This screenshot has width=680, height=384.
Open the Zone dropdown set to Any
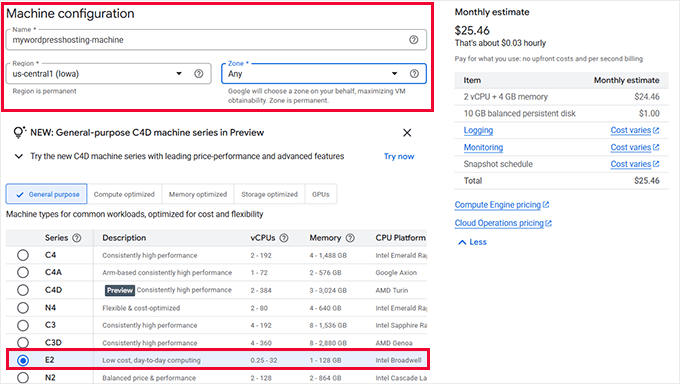(324, 74)
